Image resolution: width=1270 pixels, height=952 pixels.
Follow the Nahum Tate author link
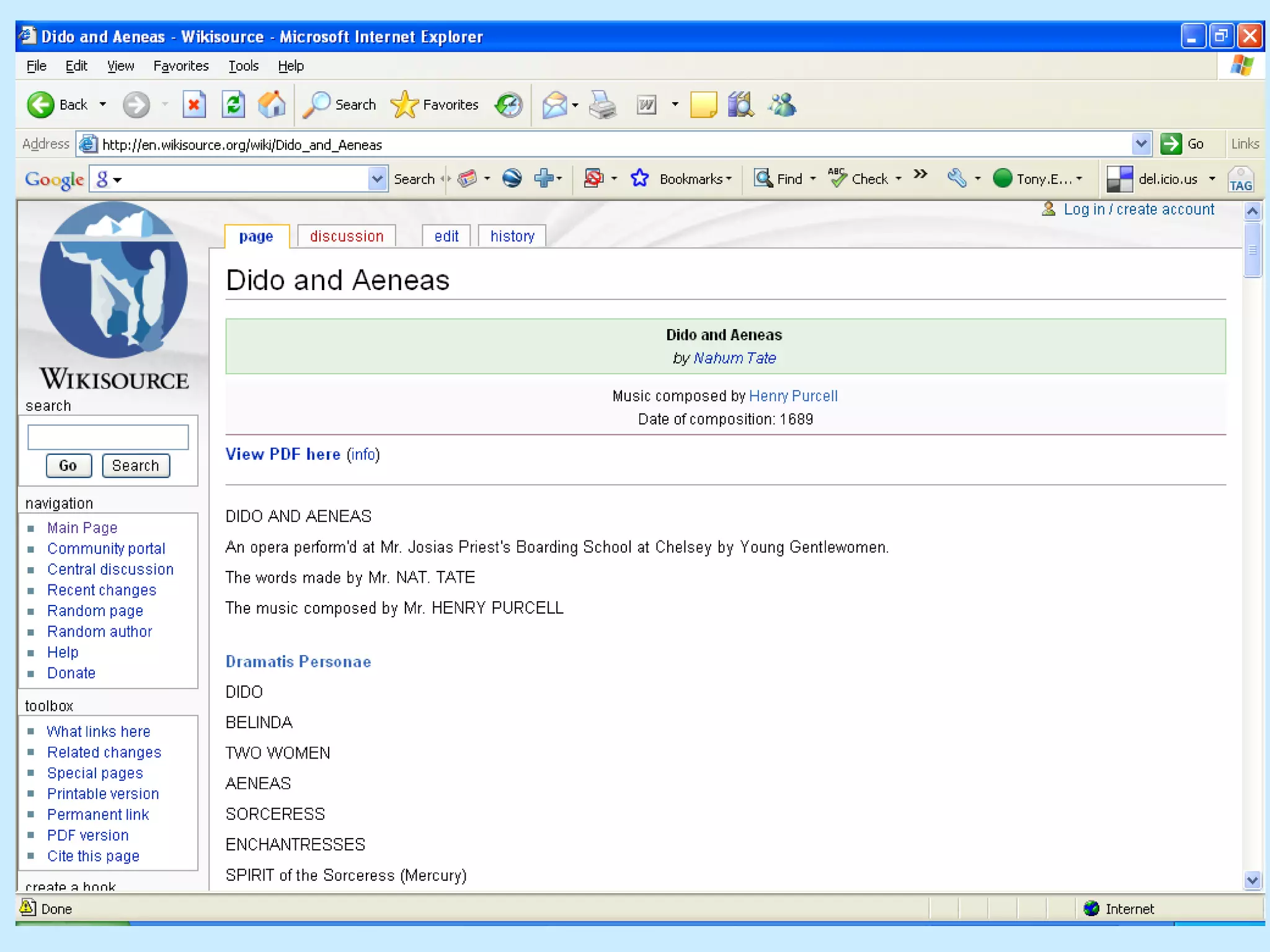tap(734, 358)
